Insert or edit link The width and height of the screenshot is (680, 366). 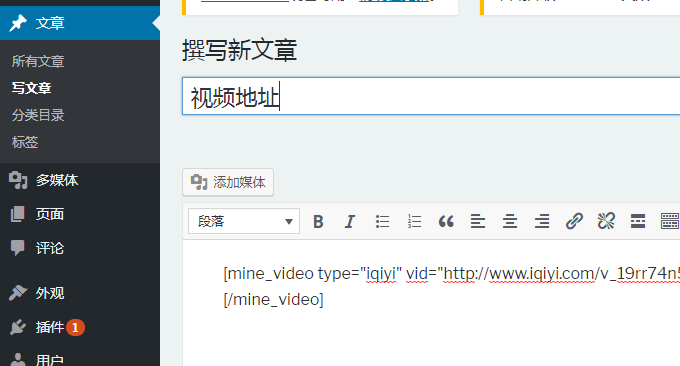(574, 222)
